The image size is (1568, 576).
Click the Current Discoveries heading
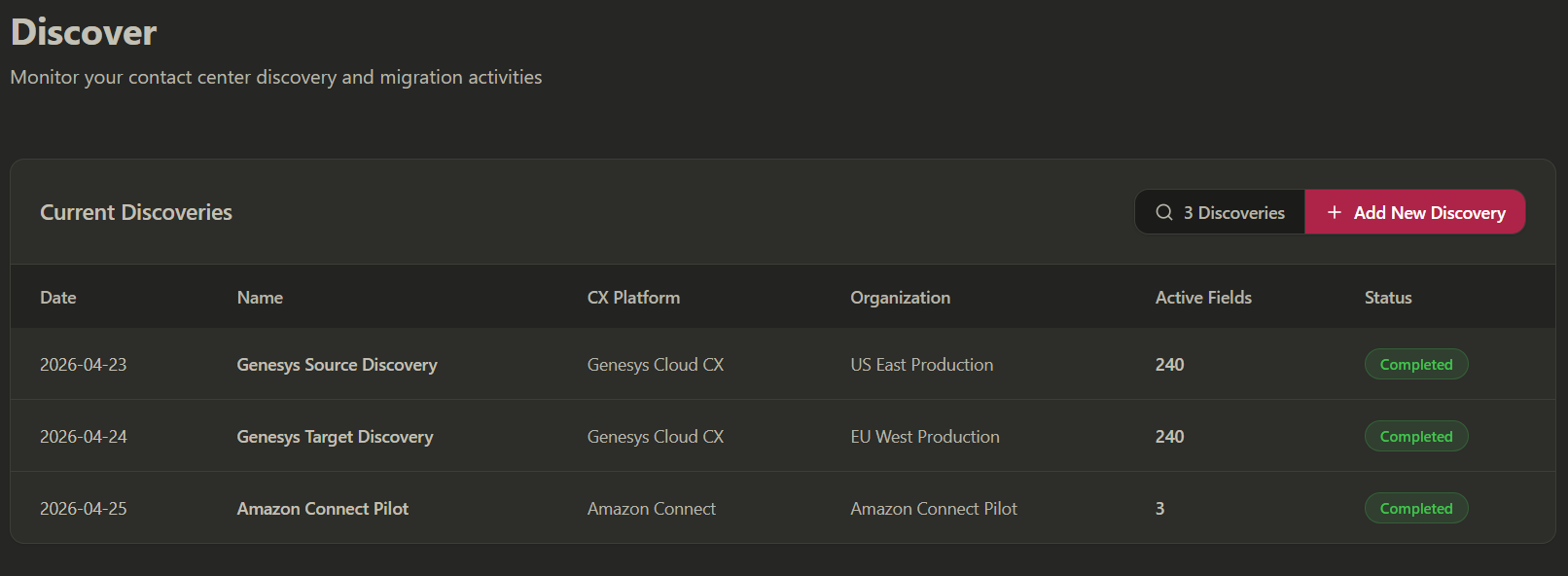(x=136, y=212)
